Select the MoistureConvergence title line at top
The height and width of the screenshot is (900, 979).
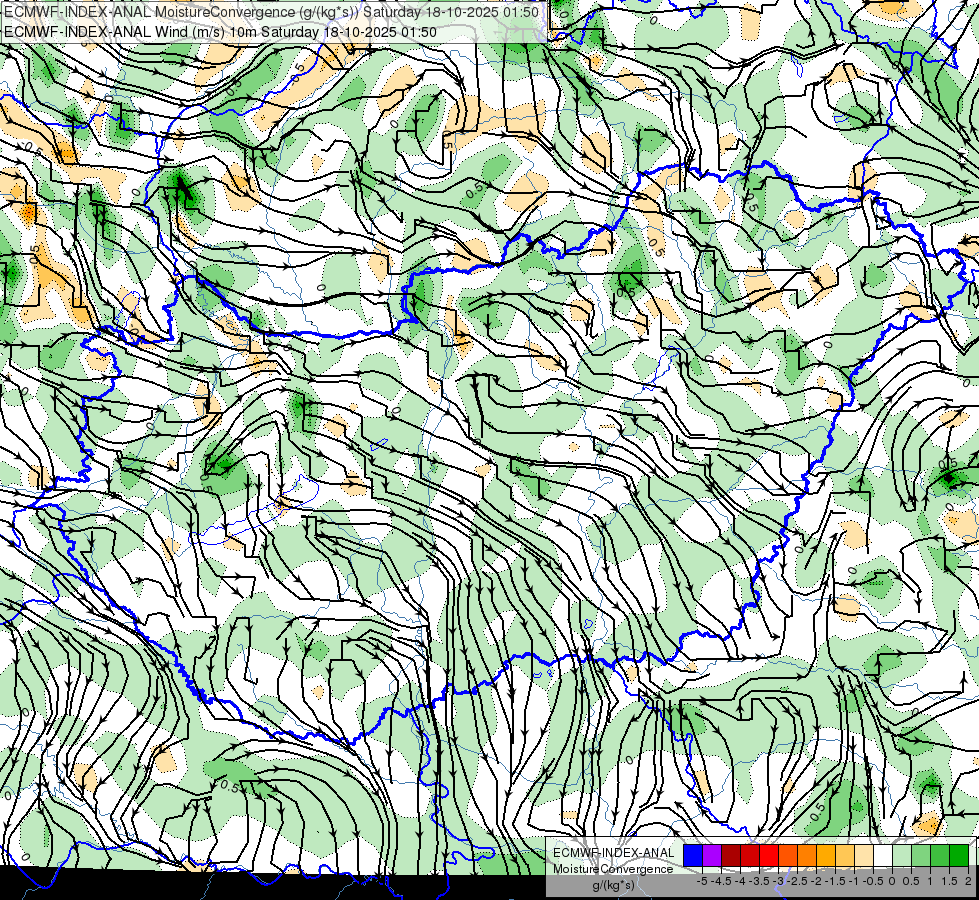tap(271, 12)
